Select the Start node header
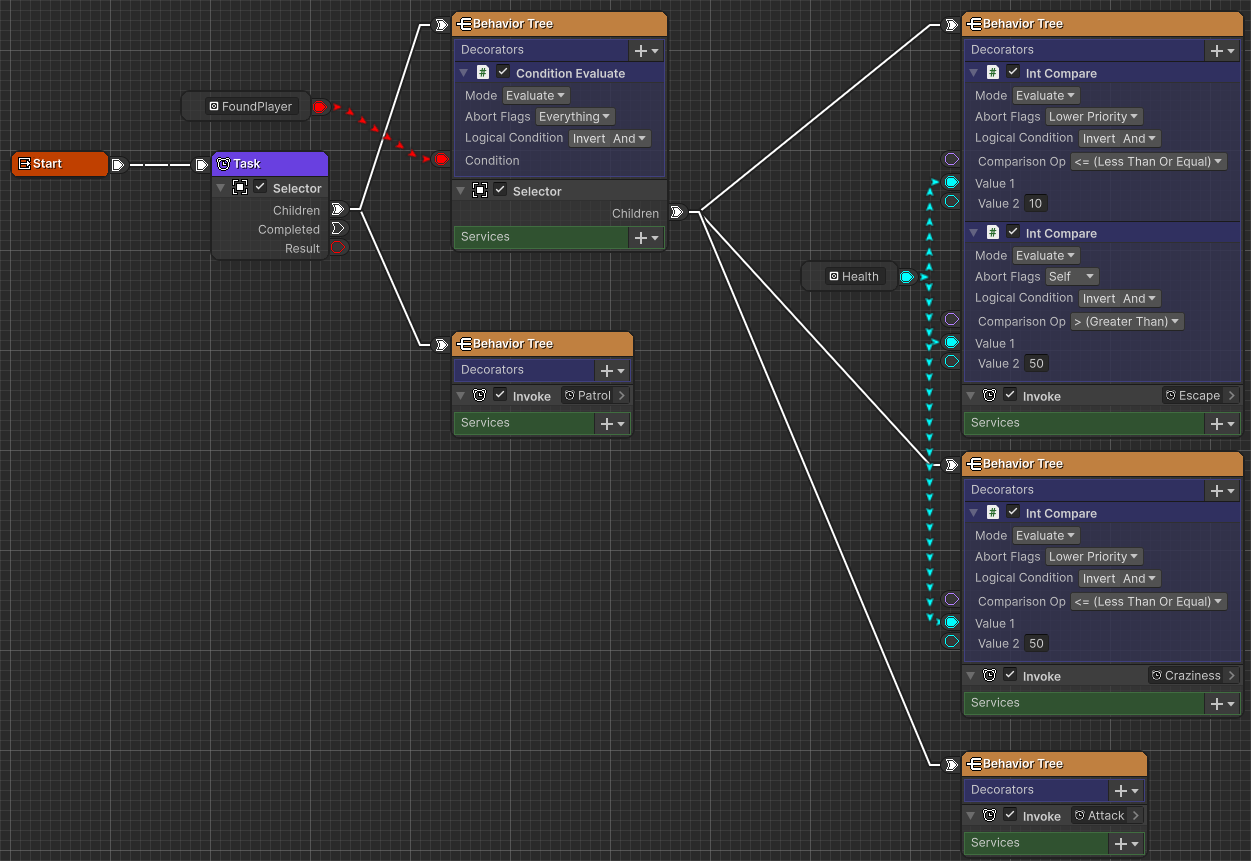 point(59,164)
